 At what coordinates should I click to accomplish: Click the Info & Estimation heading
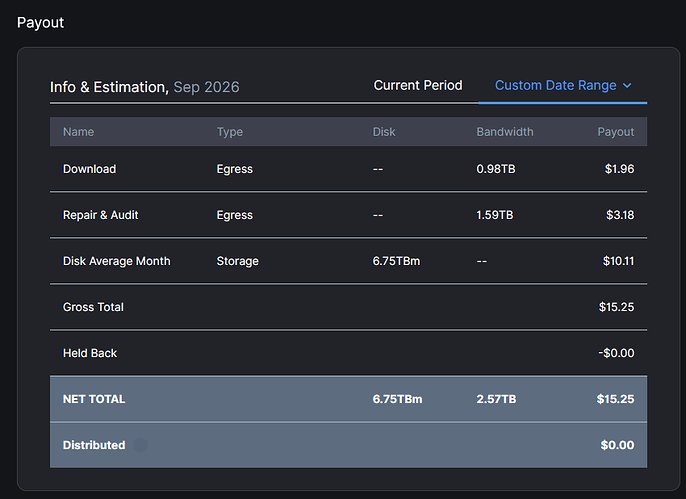click(x=109, y=87)
